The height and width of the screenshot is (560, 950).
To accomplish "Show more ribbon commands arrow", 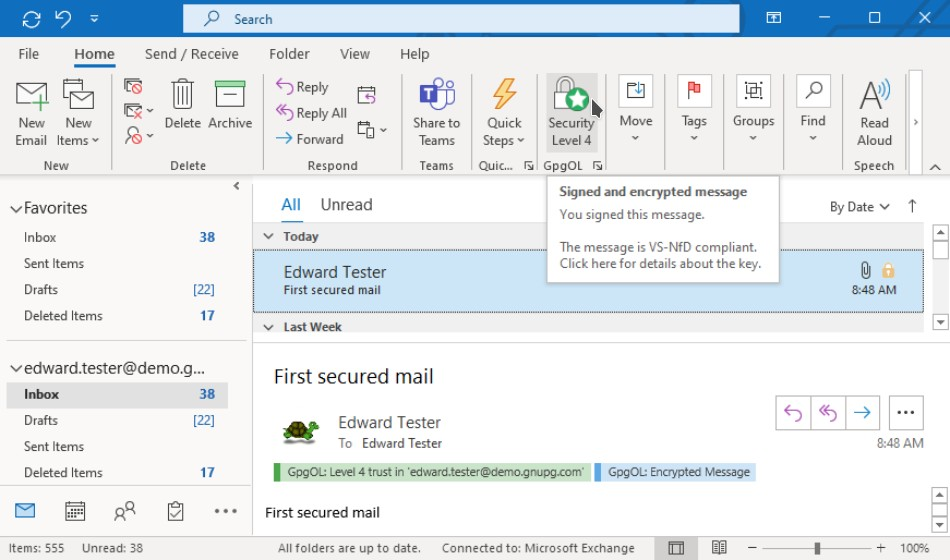I will [915, 122].
